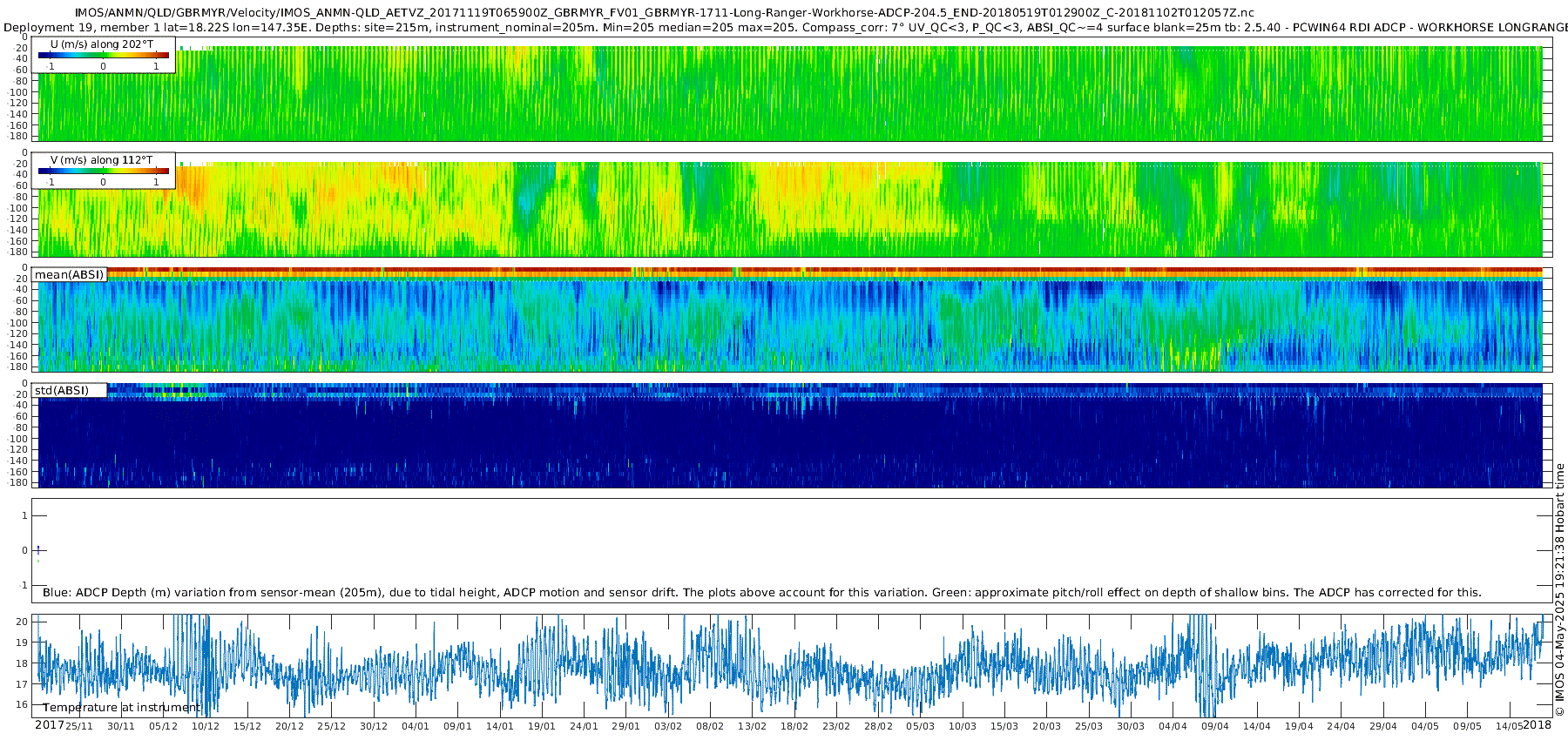Click the 15/03 date tick label

tap(1004, 726)
